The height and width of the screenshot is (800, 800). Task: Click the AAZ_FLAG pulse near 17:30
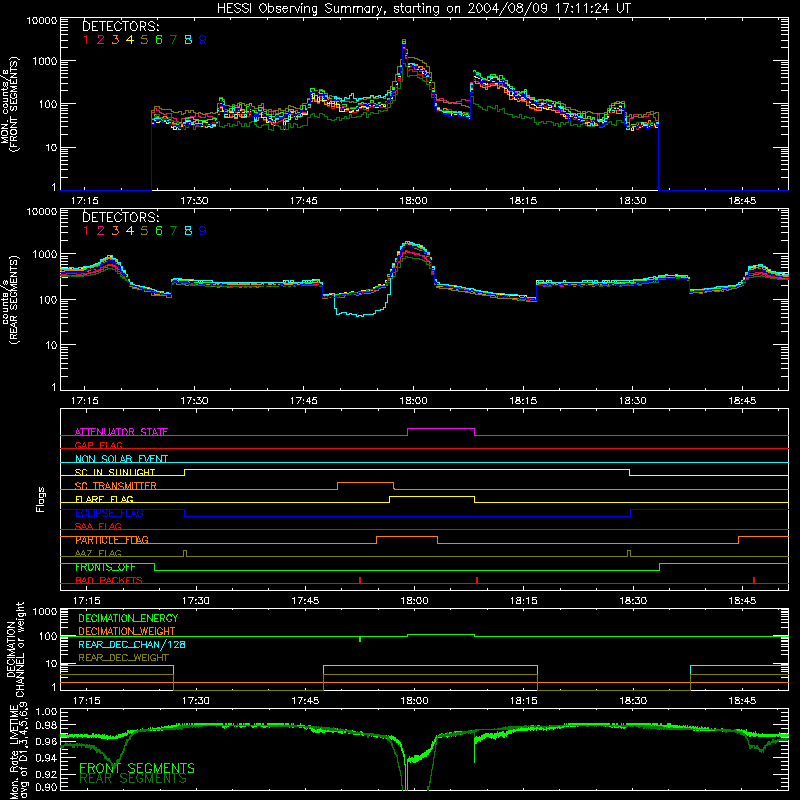[185, 553]
